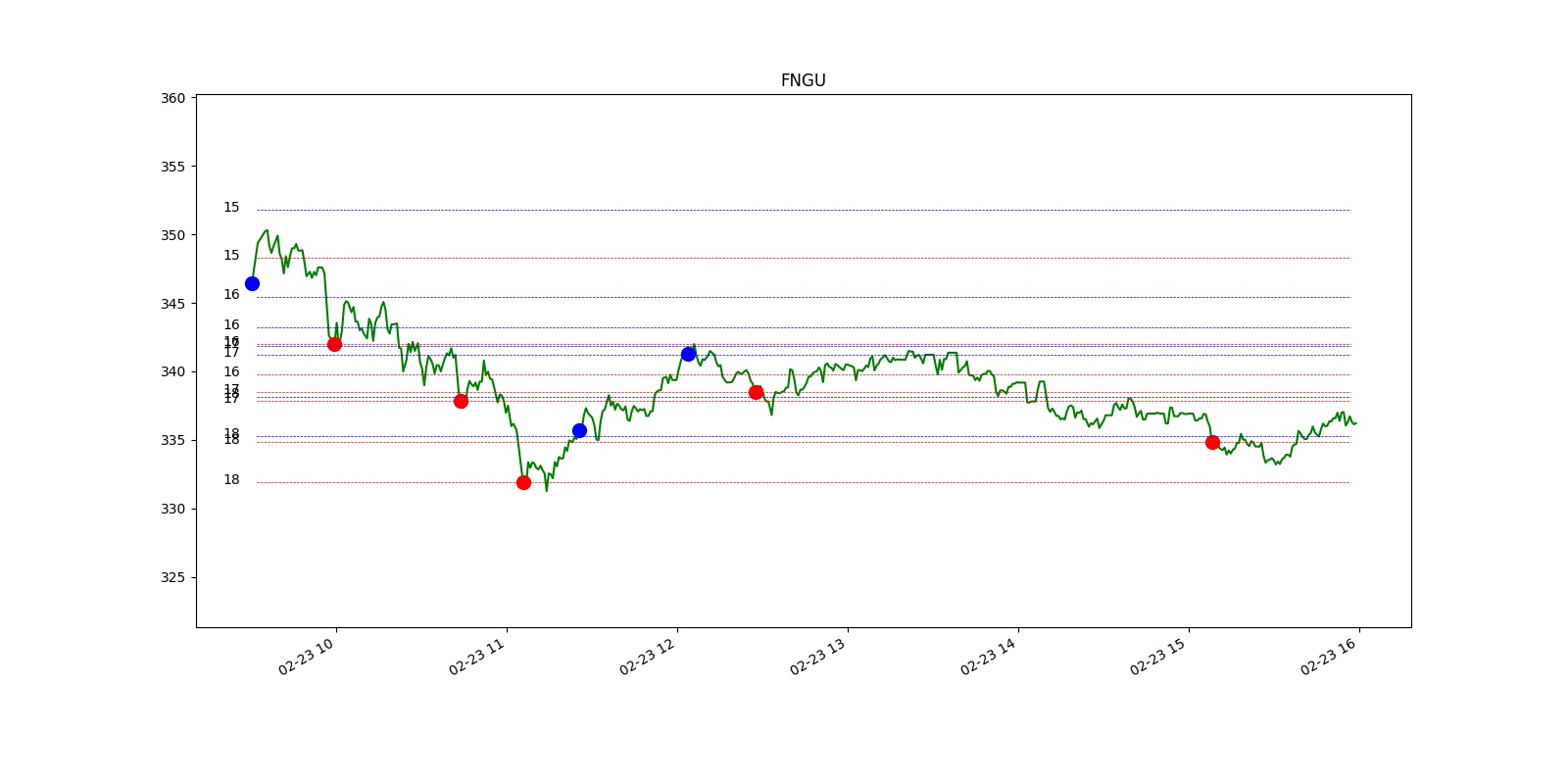Click the FNGU chart title
This screenshot has height=784, width=1568.
coord(803,80)
